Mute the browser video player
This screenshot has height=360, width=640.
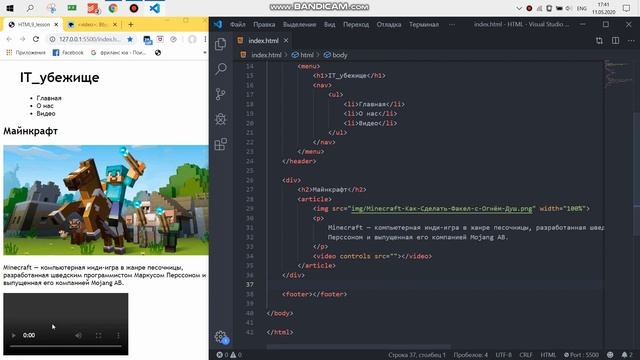pos(78,335)
